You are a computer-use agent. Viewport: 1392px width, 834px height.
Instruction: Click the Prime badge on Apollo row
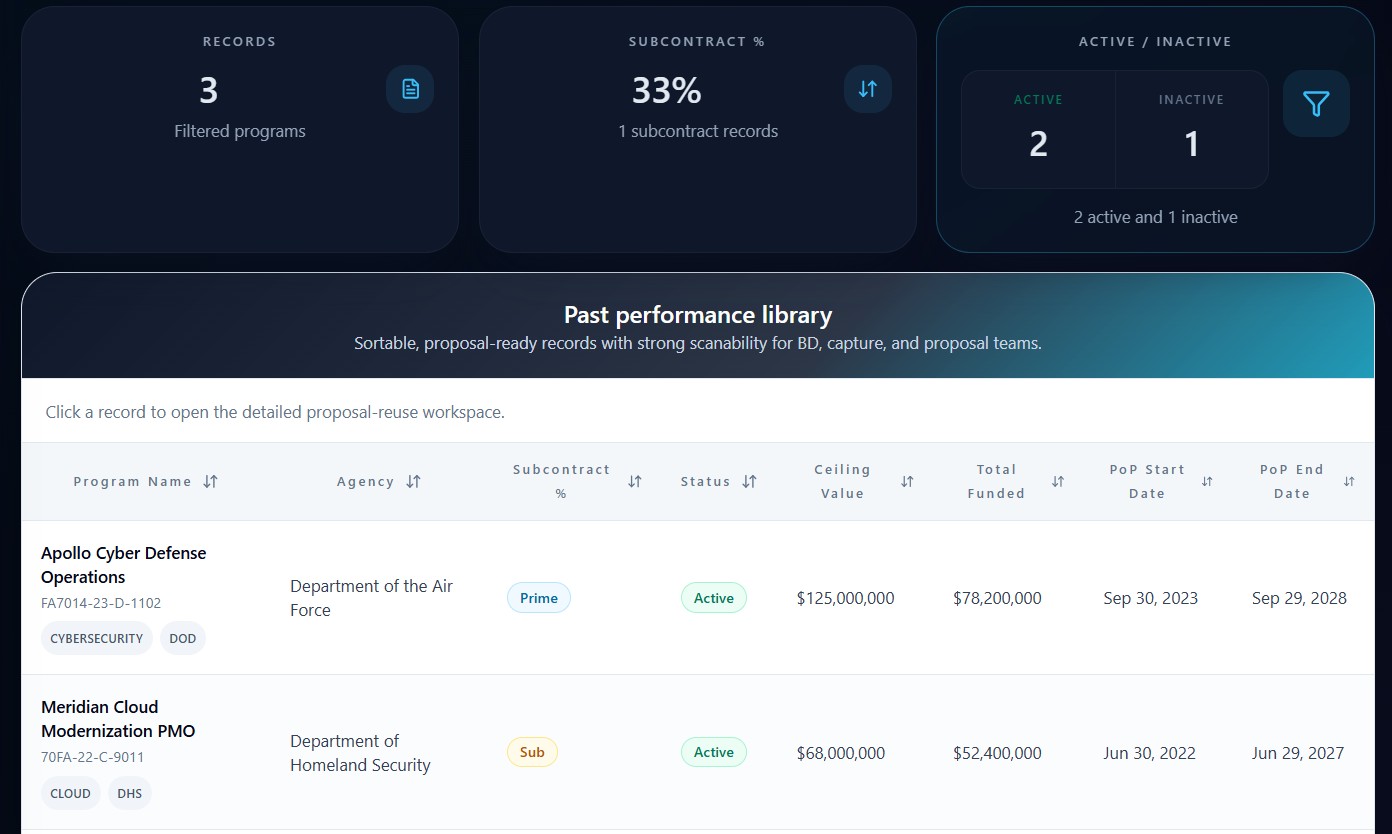coord(538,598)
